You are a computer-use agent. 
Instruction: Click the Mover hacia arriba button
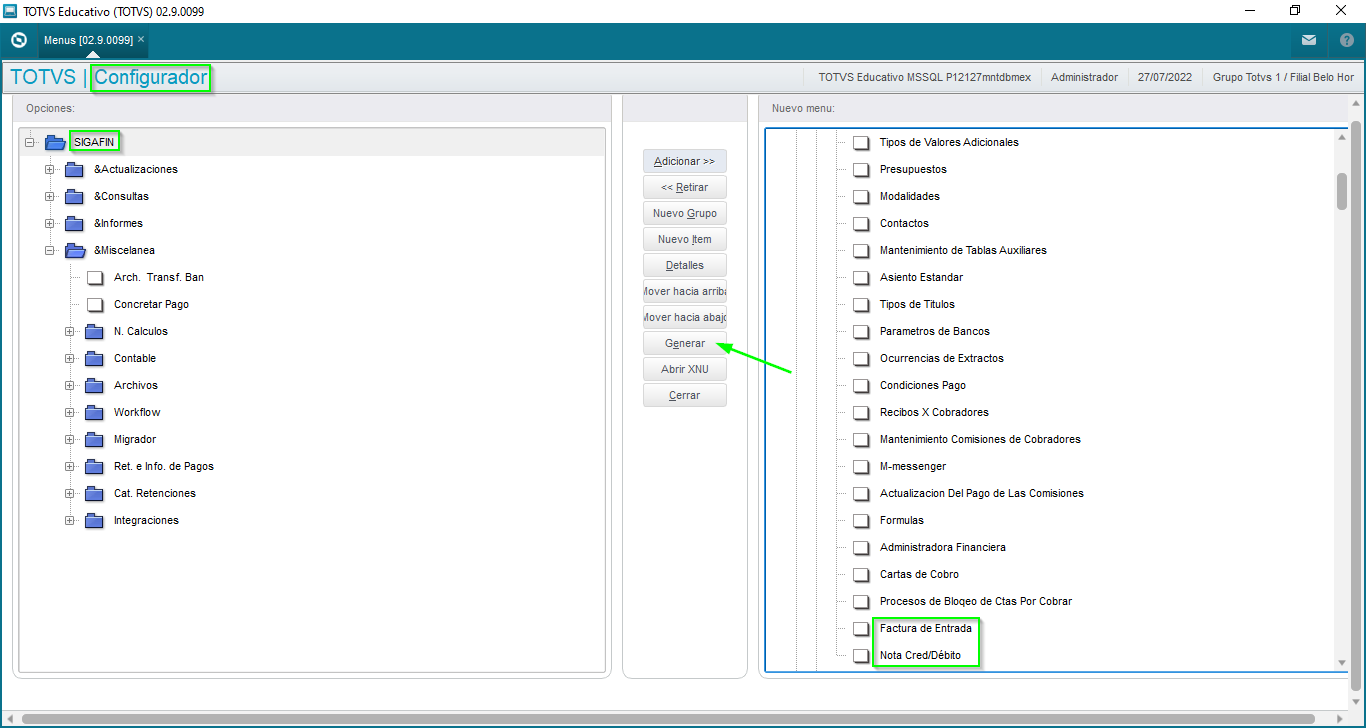(x=685, y=291)
